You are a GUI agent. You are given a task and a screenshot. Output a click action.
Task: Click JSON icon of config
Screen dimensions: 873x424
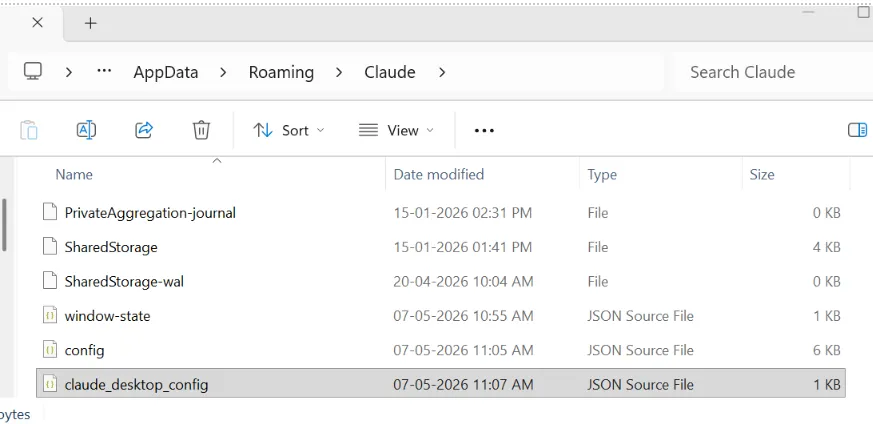click(x=50, y=350)
